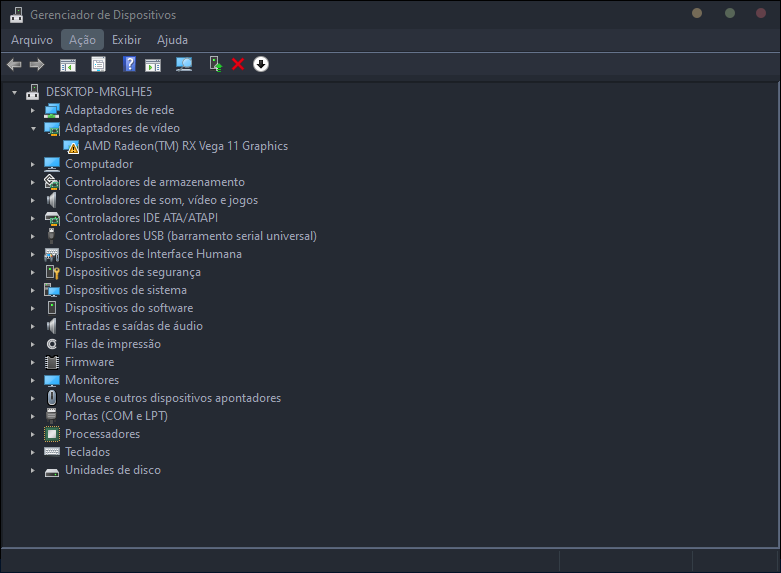This screenshot has height=573, width=781.
Task: Open the Arquivo menu
Action: 32,40
